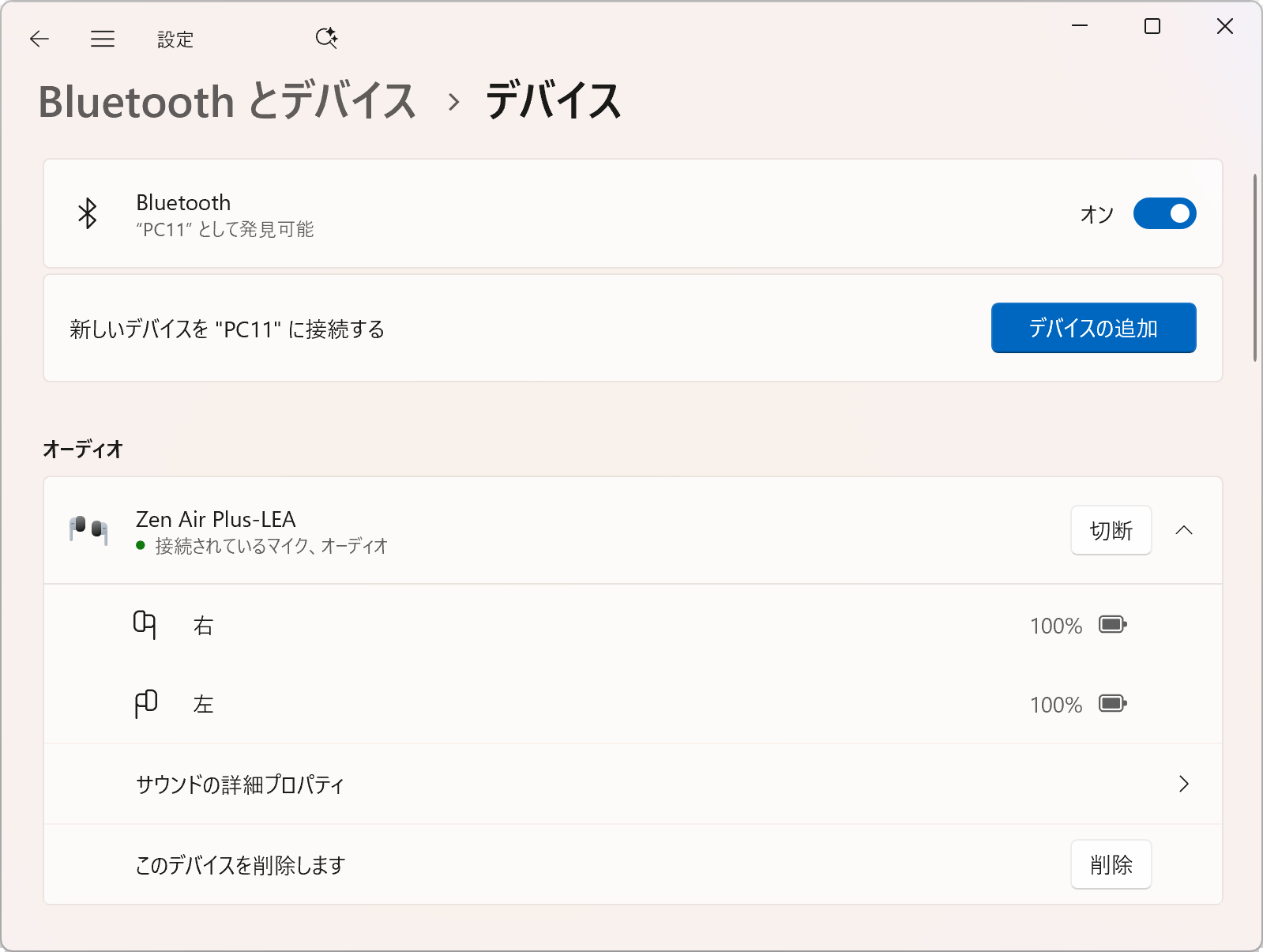Image resolution: width=1263 pixels, height=952 pixels.
Task: Click the Zen Air Plus-LEA earbuds icon
Action: [88, 529]
